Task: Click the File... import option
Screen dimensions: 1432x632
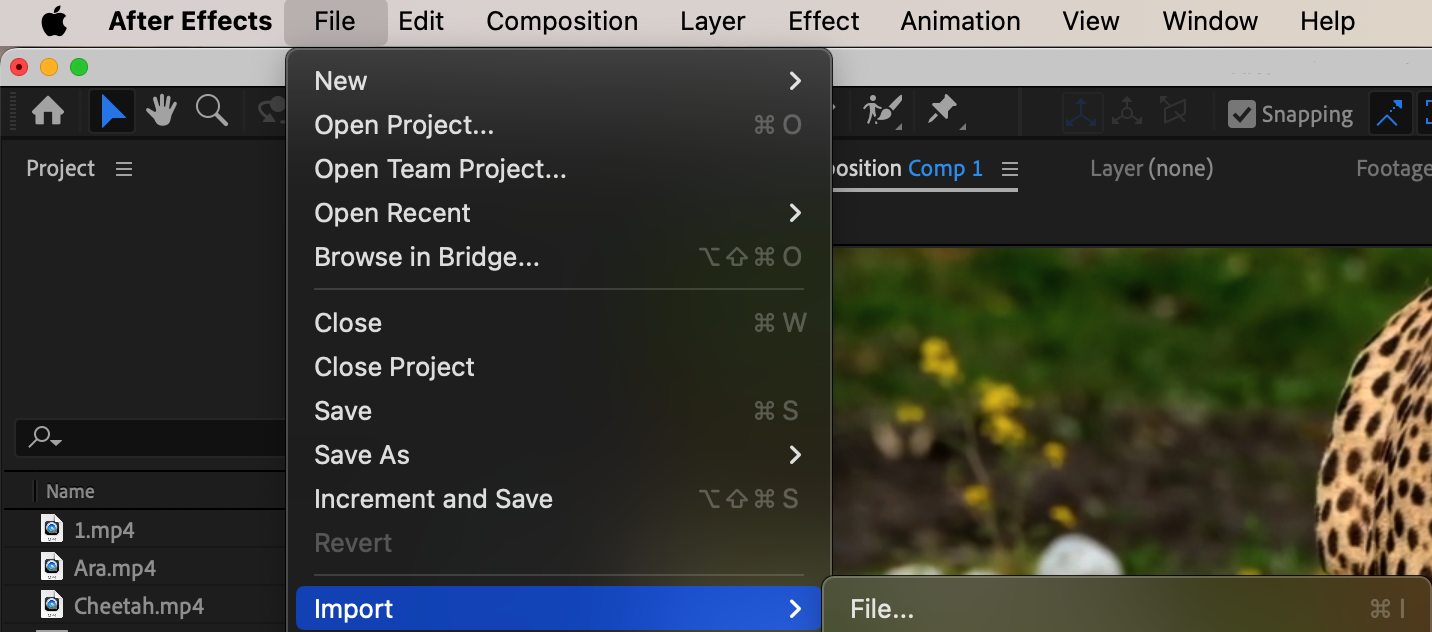Action: (x=882, y=609)
